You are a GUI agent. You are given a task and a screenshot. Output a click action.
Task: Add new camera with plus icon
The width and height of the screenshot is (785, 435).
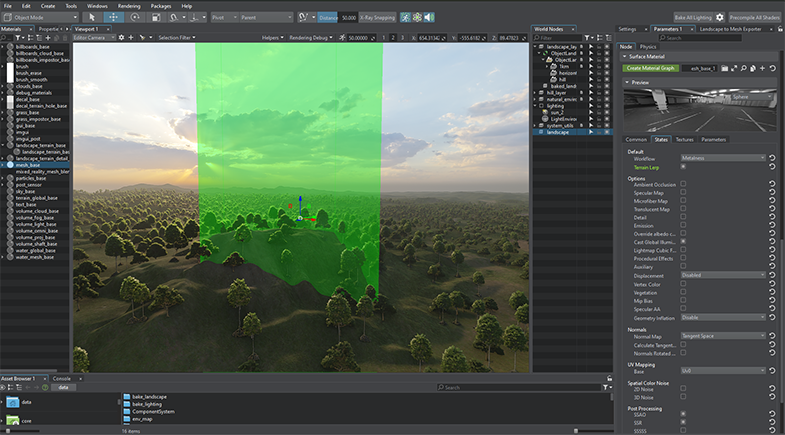point(131,38)
